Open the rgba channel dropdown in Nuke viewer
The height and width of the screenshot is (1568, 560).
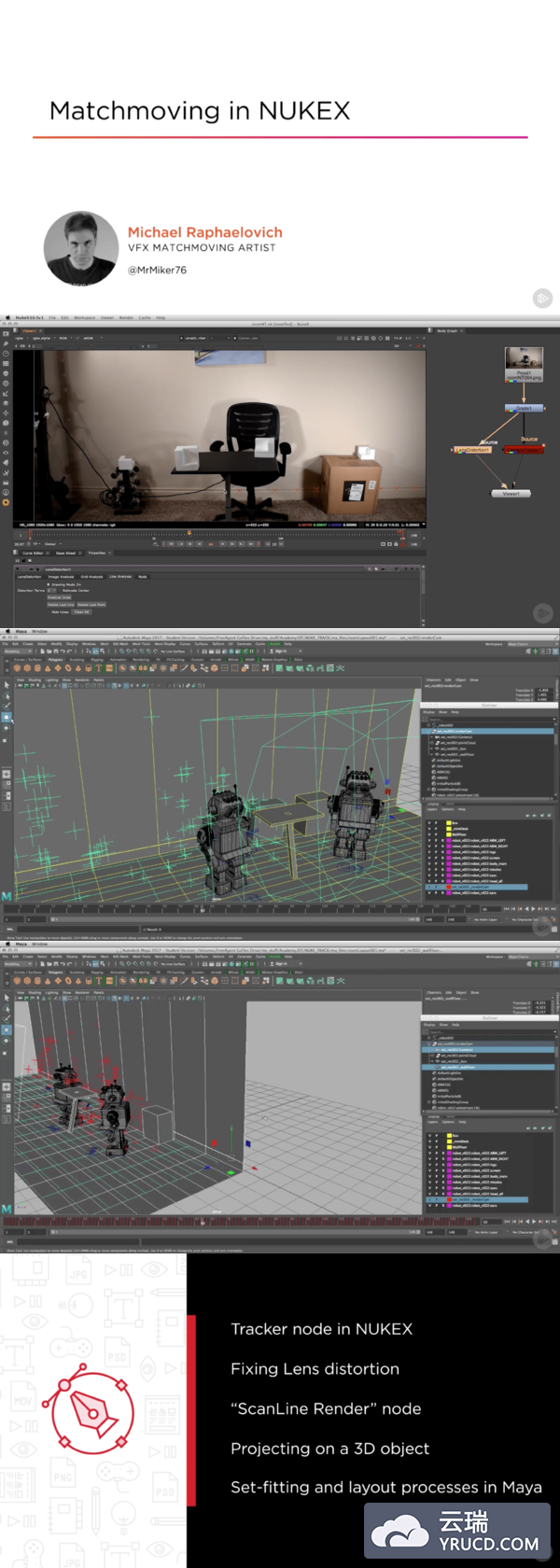(x=20, y=338)
